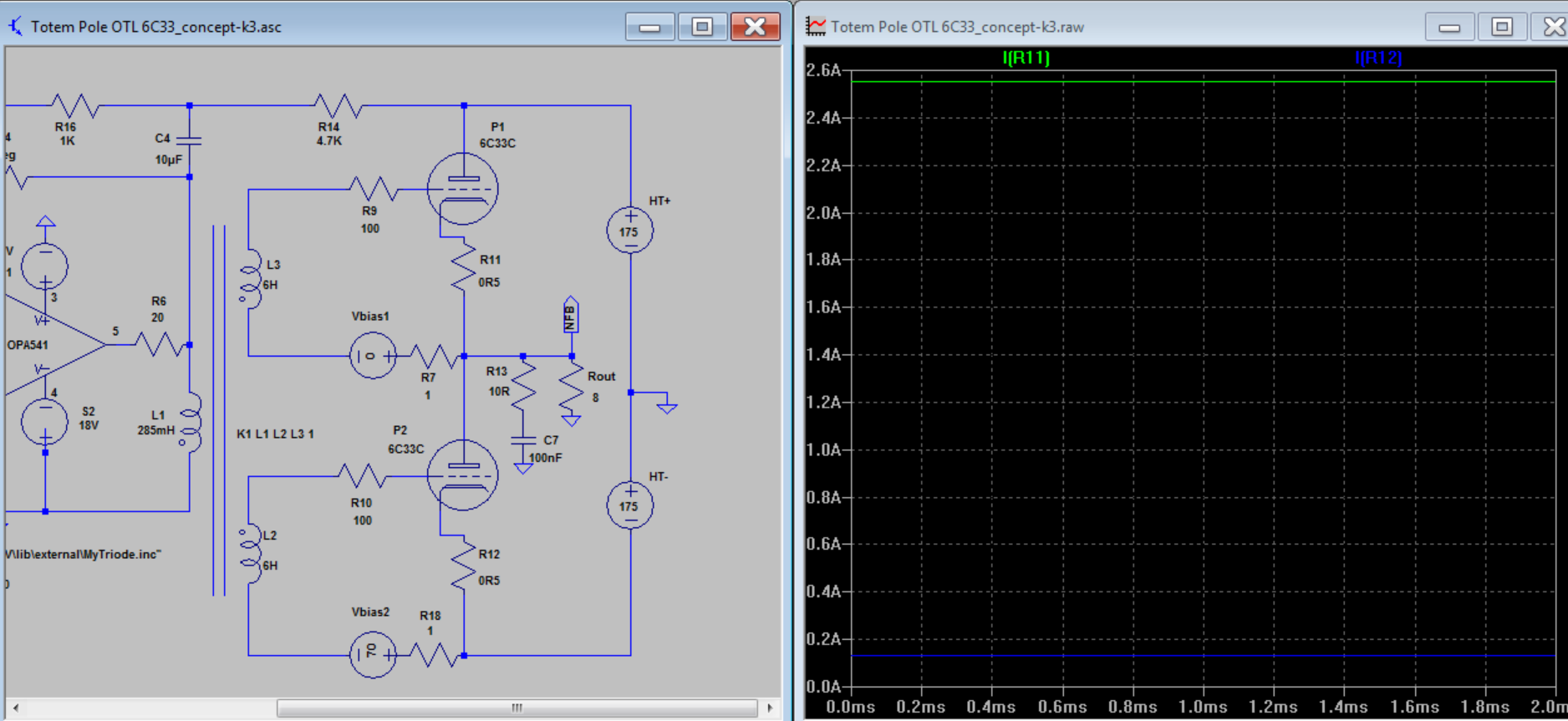Select resistor R7 1 ohm

[x=434, y=357]
